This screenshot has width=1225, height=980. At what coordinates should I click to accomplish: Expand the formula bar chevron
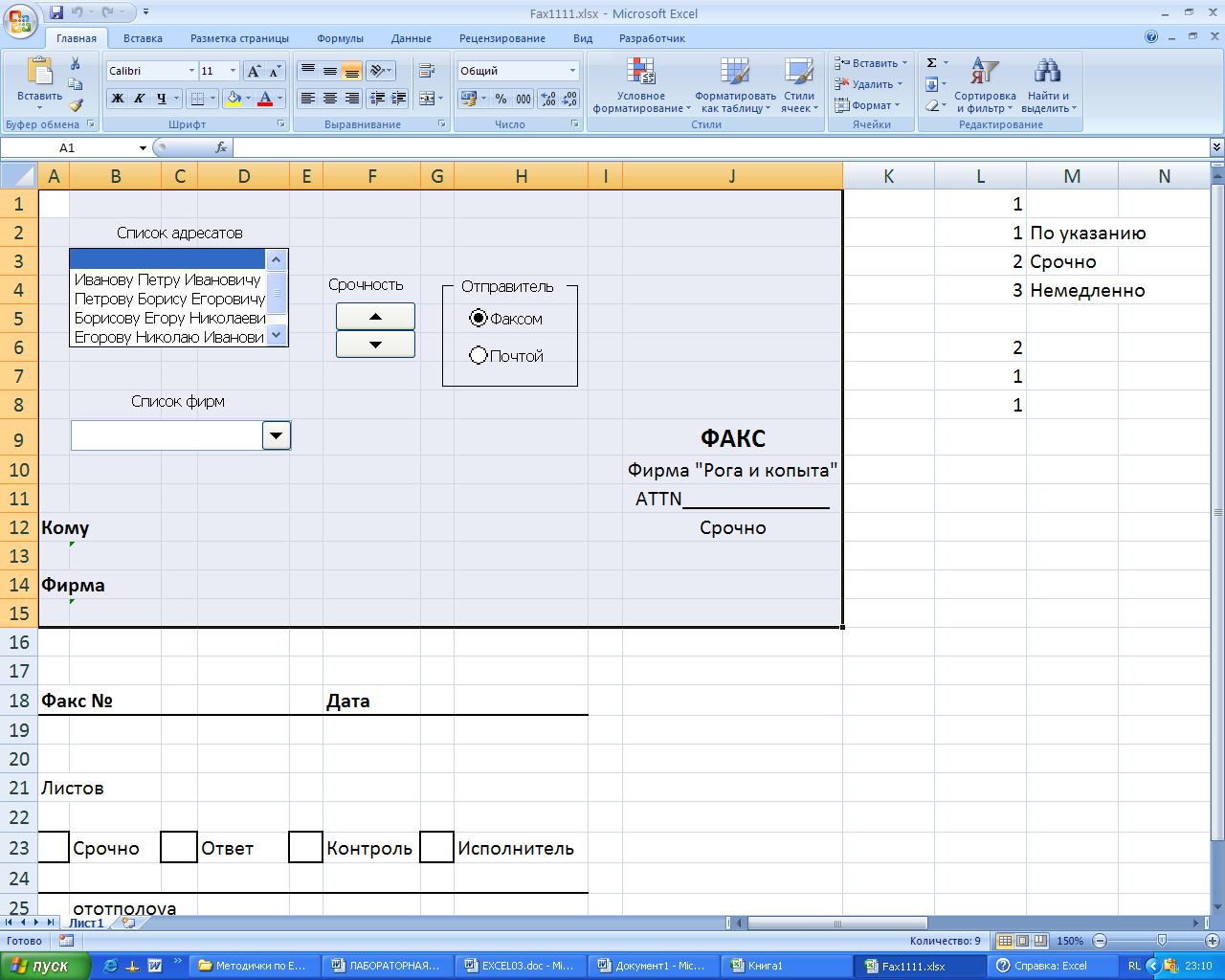pos(1216,147)
